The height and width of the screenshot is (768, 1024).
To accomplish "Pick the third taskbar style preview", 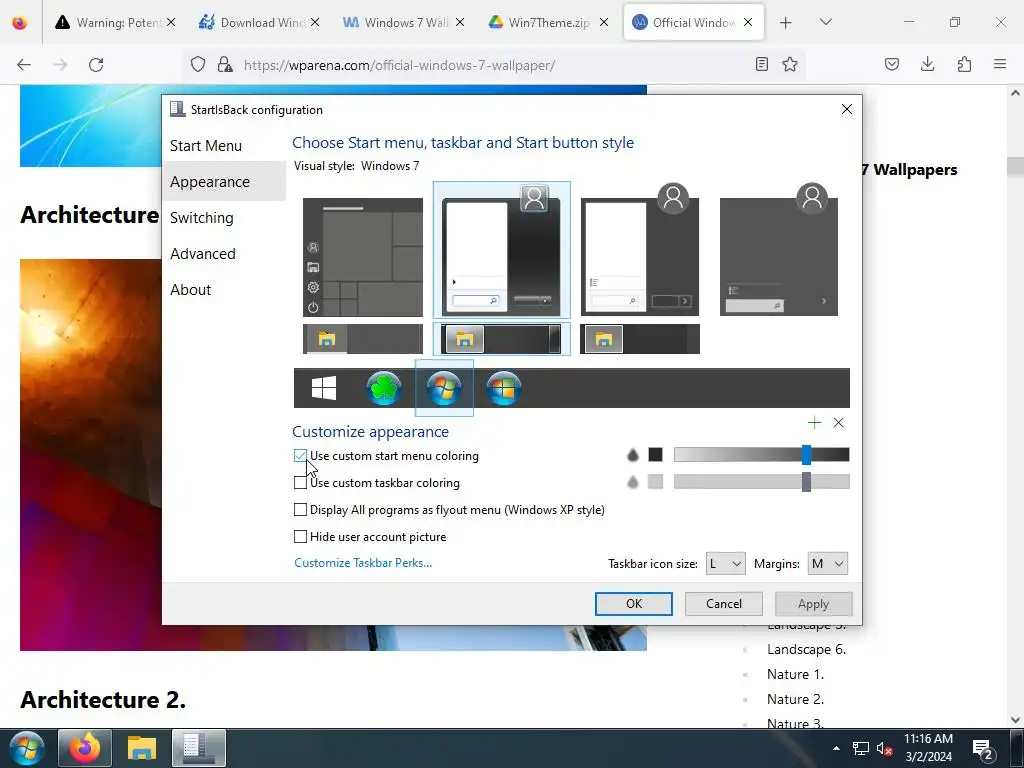I will click(639, 339).
